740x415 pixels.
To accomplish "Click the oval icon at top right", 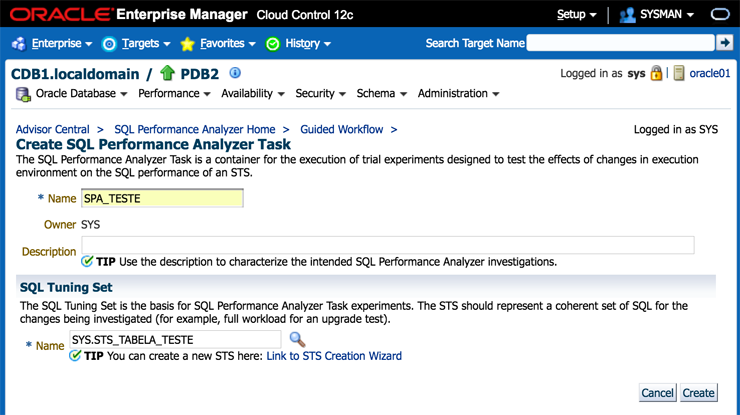I will [x=720, y=15].
